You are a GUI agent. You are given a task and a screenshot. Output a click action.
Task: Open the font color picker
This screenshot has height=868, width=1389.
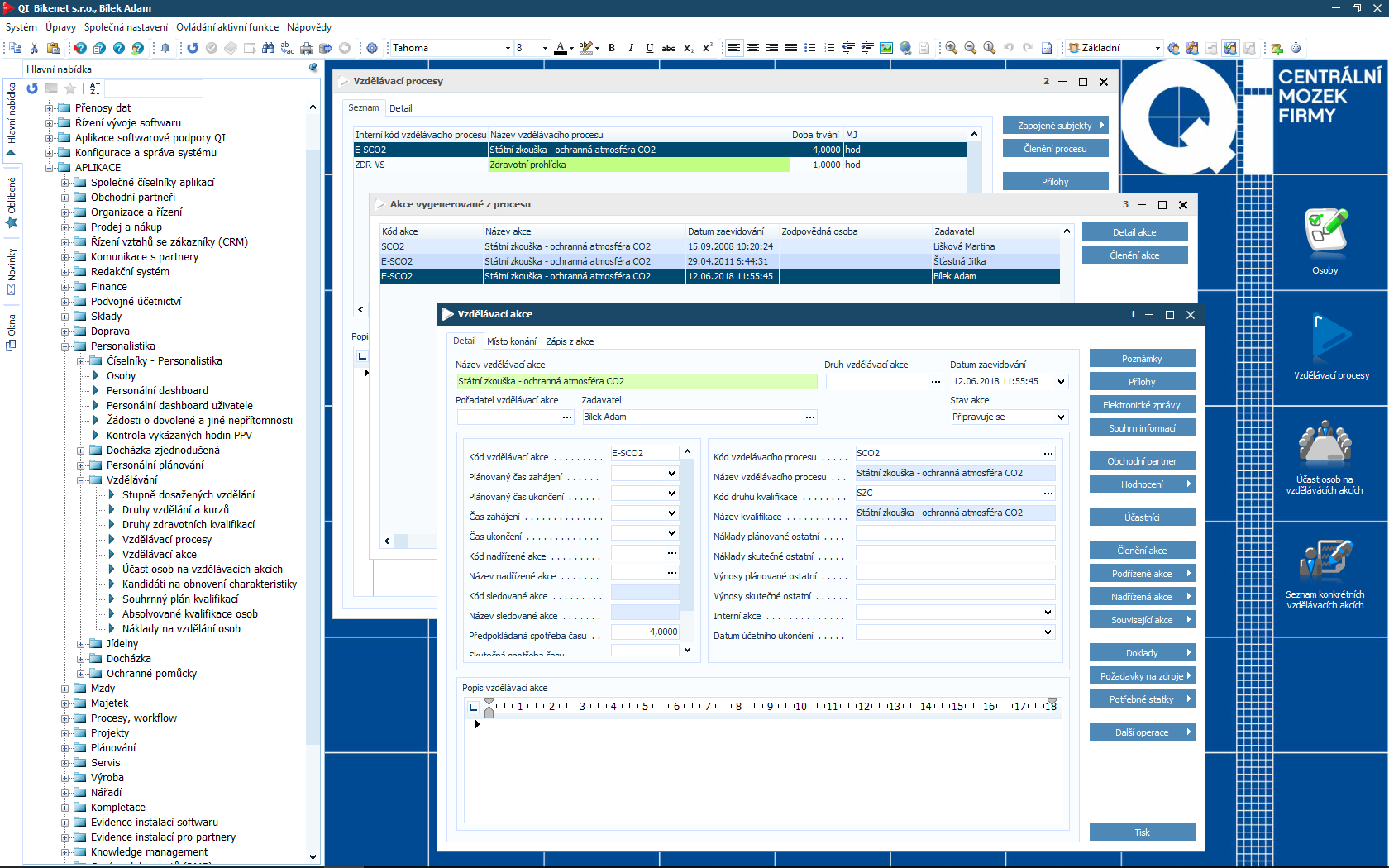click(x=571, y=48)
